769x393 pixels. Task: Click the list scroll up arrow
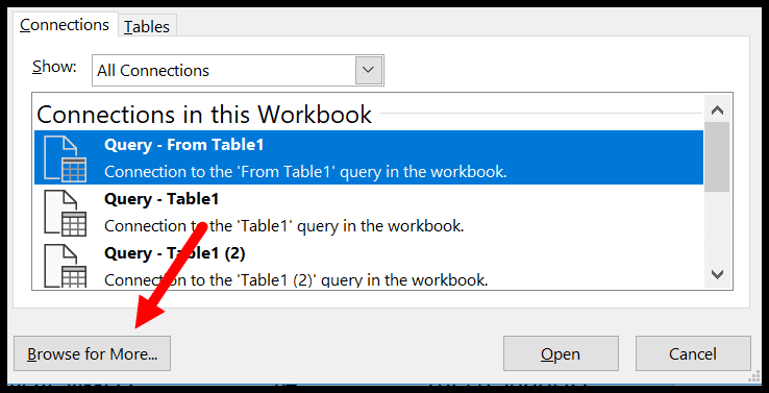[717, 110]
